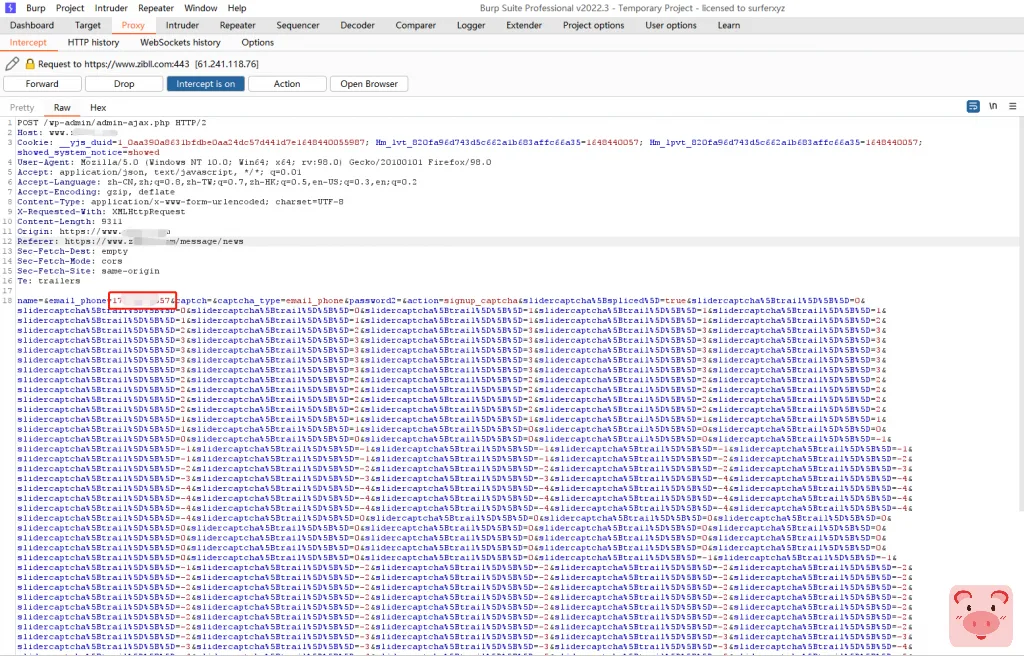Viewport: 1024px width, 659px height.
Task: Open the Project options tab
Action: pos(594,25)
